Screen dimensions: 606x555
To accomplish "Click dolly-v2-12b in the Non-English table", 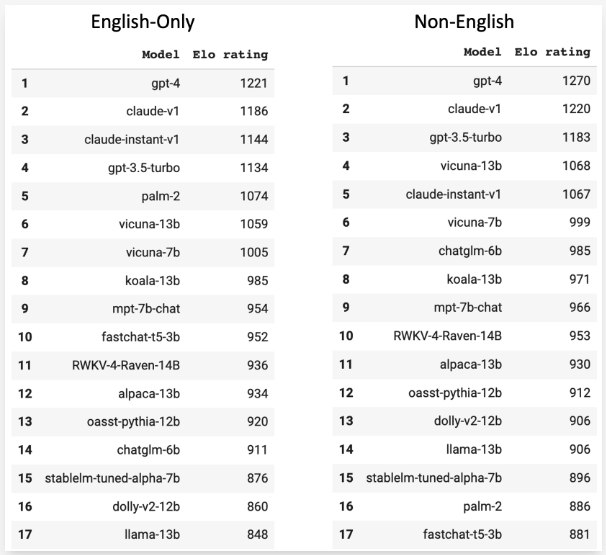I will click(x=468, y=421).
